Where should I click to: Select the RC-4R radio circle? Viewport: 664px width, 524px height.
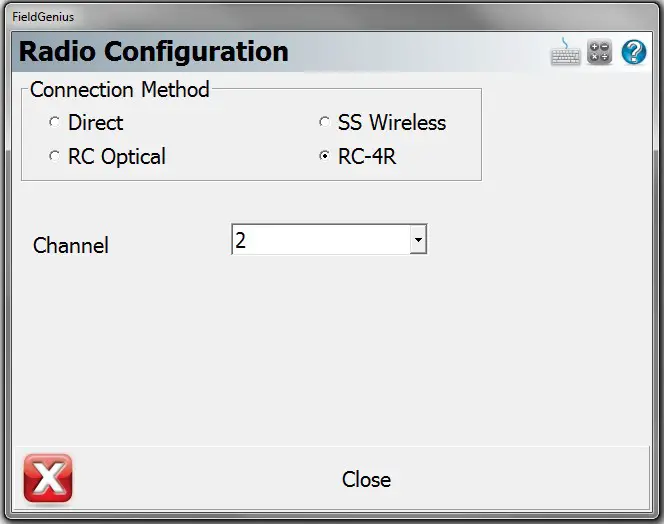pos(324,157)
